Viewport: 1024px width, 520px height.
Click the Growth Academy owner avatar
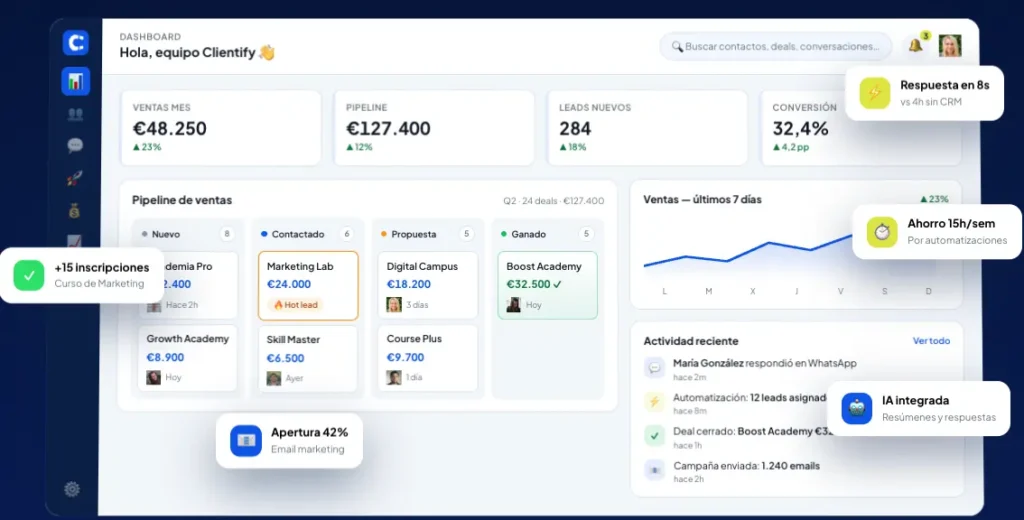click(x=153, y=378)
